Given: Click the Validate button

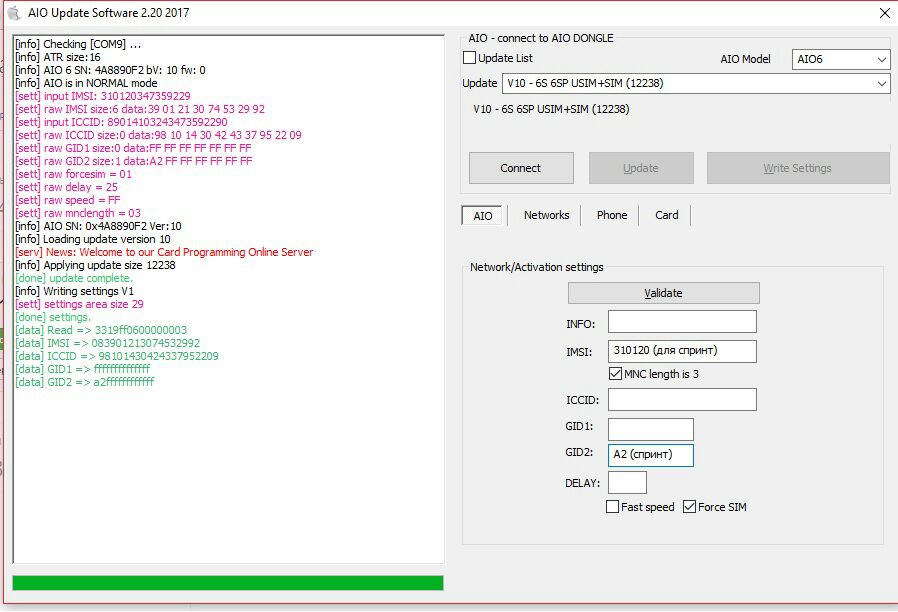Looking at the screenshot, I should 663,293.
